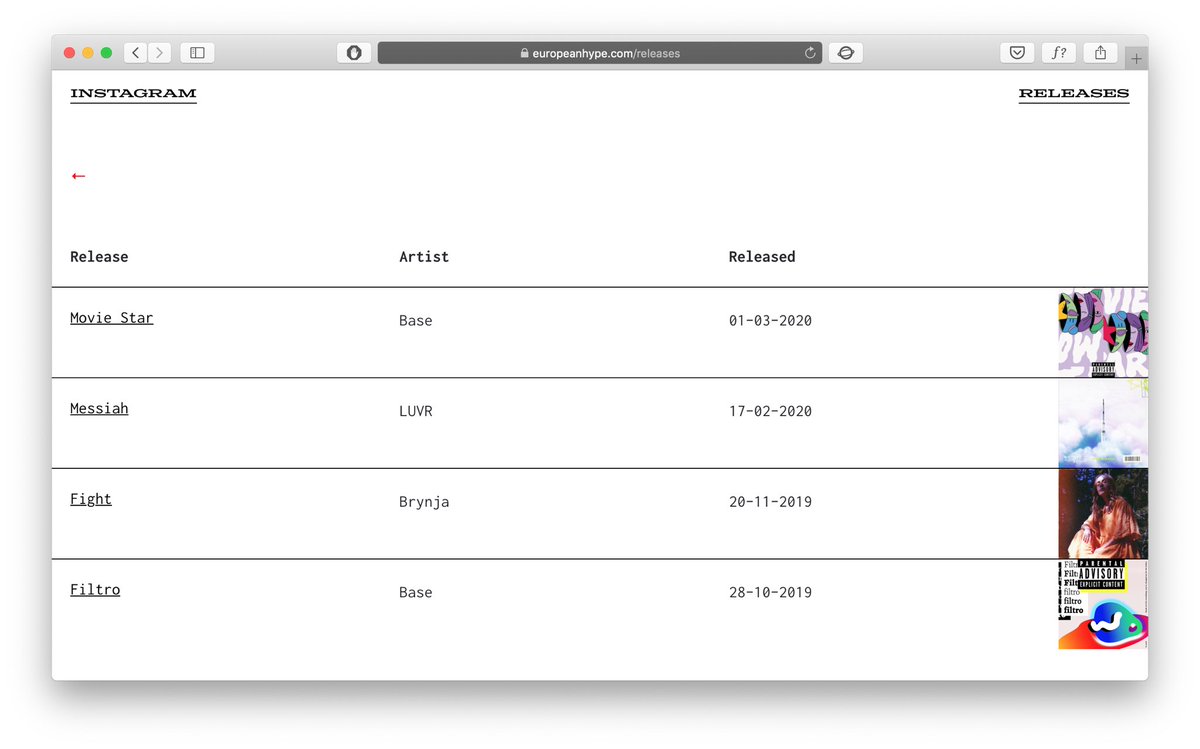Open the INSTAGRAM link
This screenshot has width=1200, height=749.
click(x=133, y=94)
